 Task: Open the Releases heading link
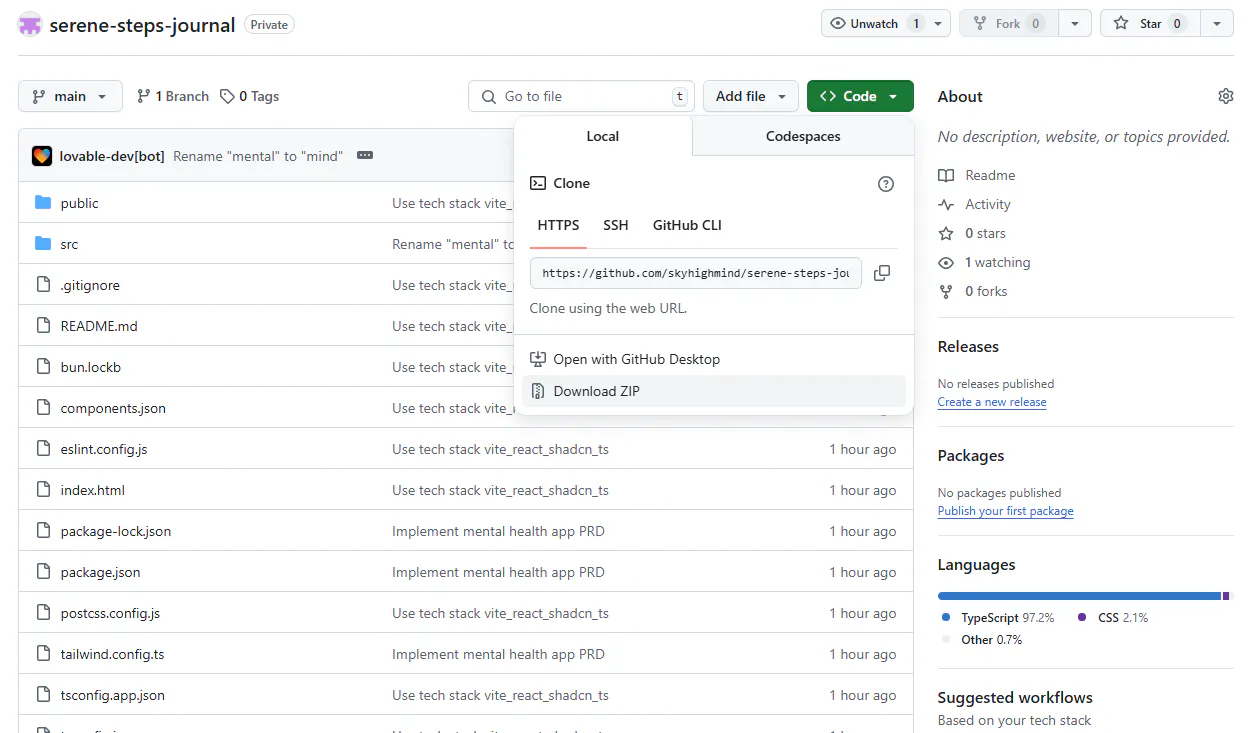coord(968,347)
